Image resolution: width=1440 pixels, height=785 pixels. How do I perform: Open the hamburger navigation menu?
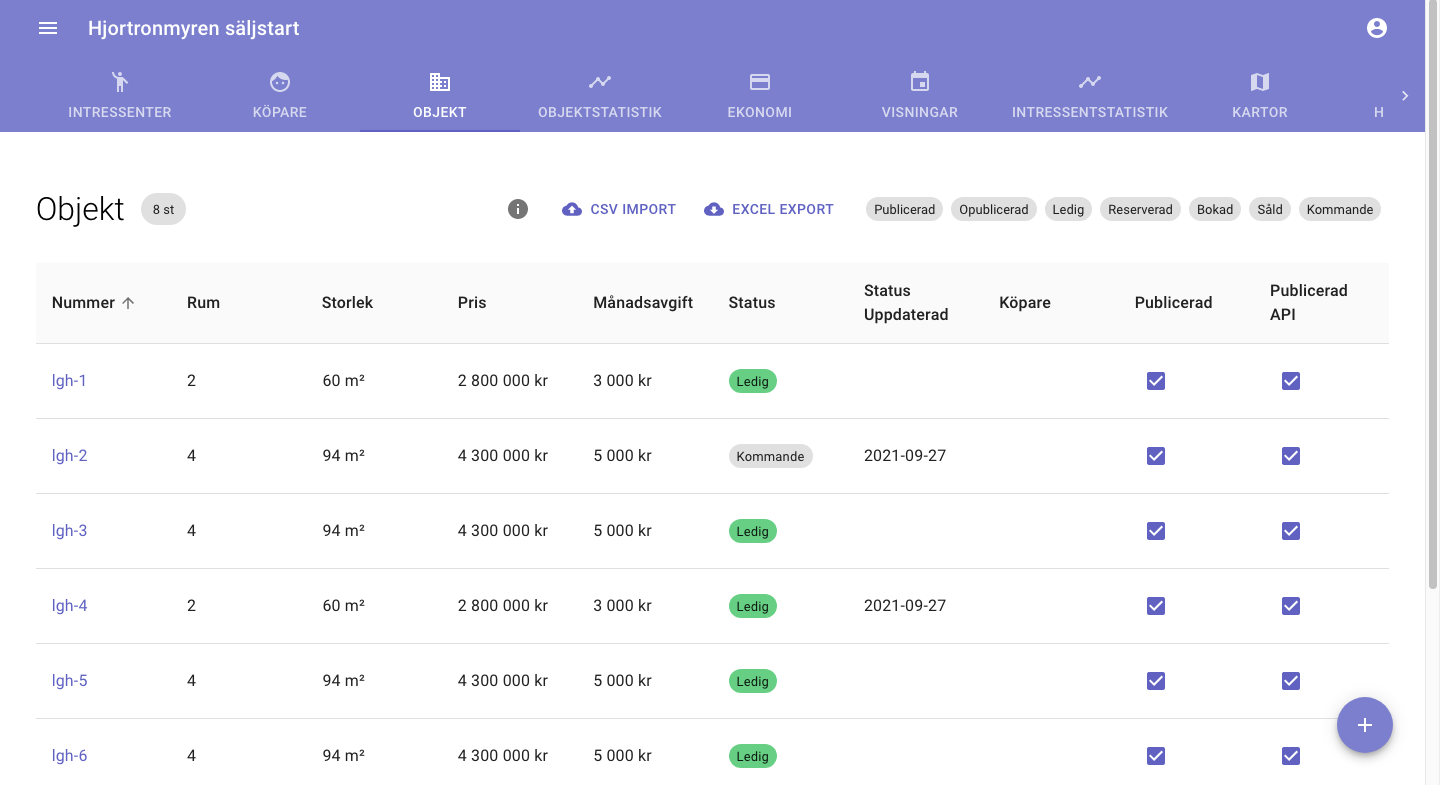(x=48, y=28)
